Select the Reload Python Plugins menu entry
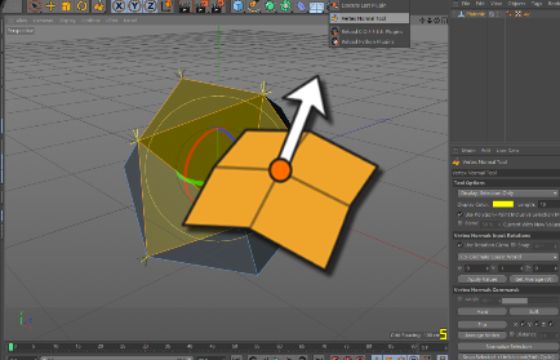Image resolution: width=560 pixels, height=360 pixels. (x=369, y=42)
